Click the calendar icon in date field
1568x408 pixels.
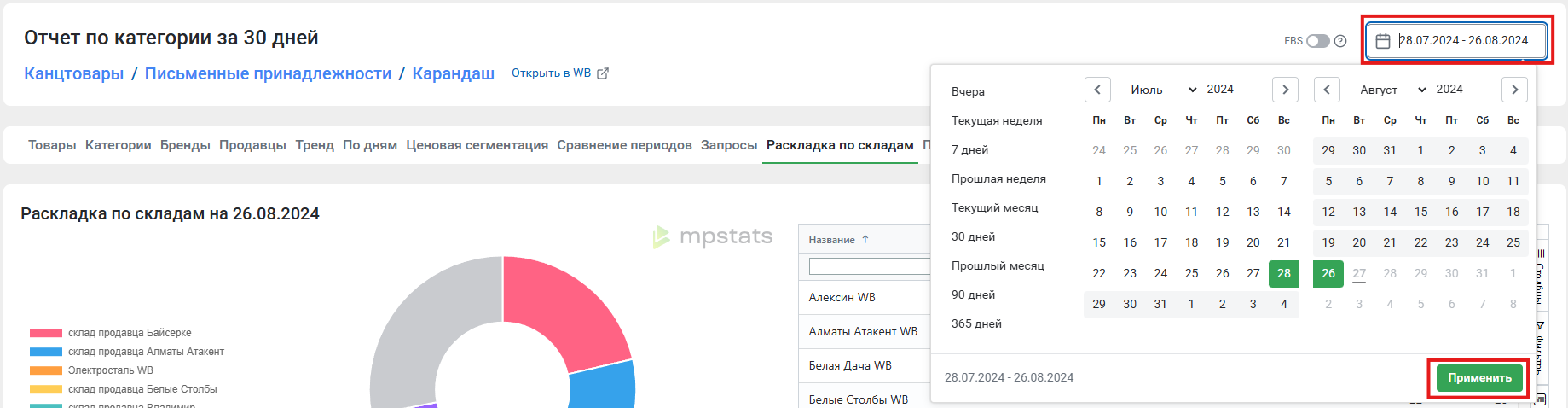point(1383,41)
